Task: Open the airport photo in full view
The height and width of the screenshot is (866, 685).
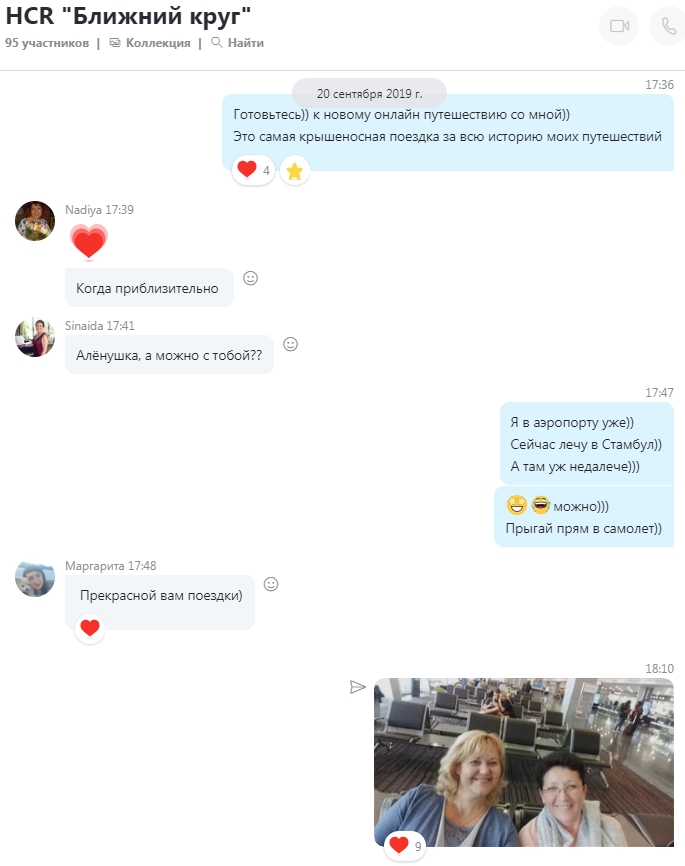Action: tap(524, 762)
